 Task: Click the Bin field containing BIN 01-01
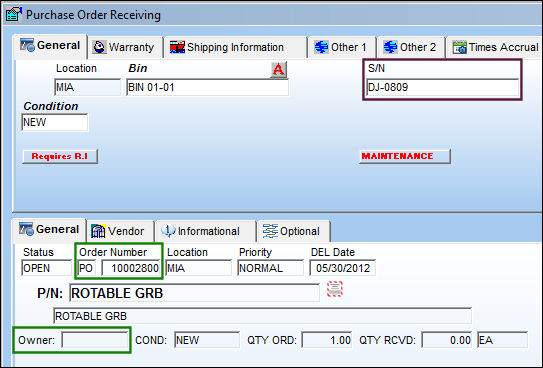click(207, 87)
